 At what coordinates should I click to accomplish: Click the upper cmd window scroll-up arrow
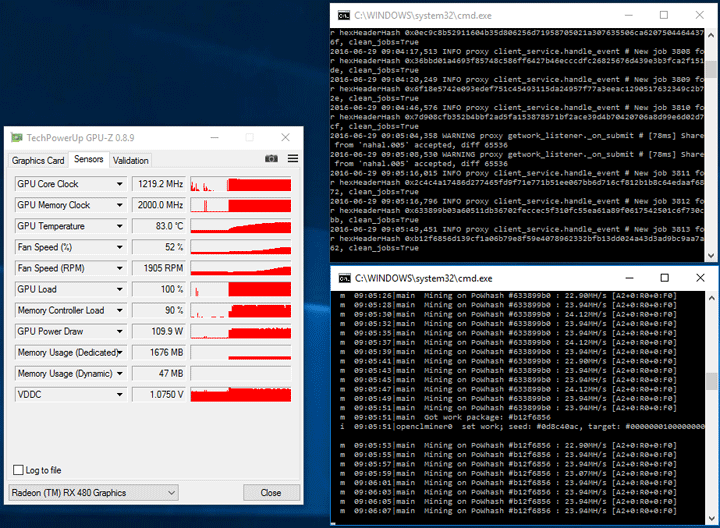(x=711, y=35)
